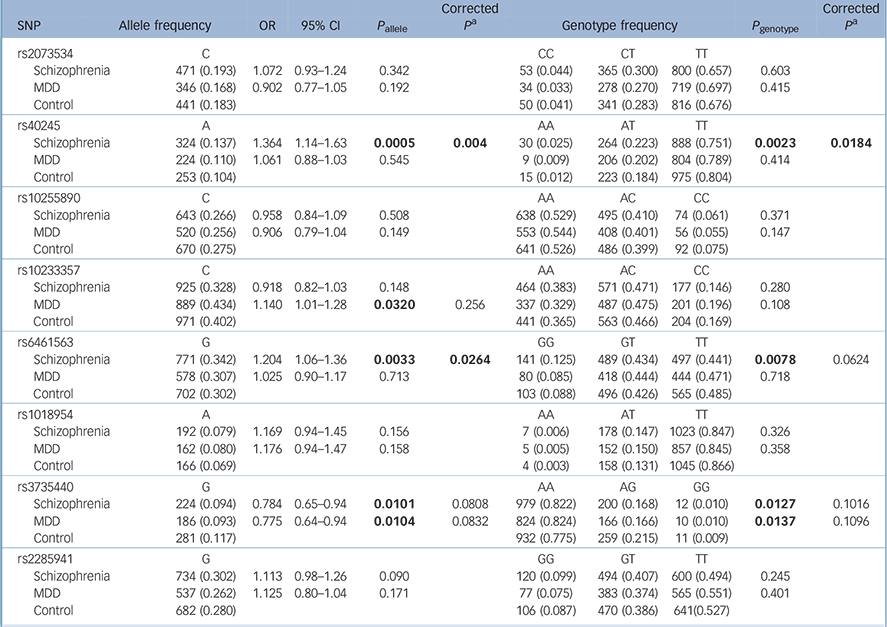Screen dimensions: 887x627
Task: Select the 1.364 odds ratio cell
Action: tap(266, 143)
